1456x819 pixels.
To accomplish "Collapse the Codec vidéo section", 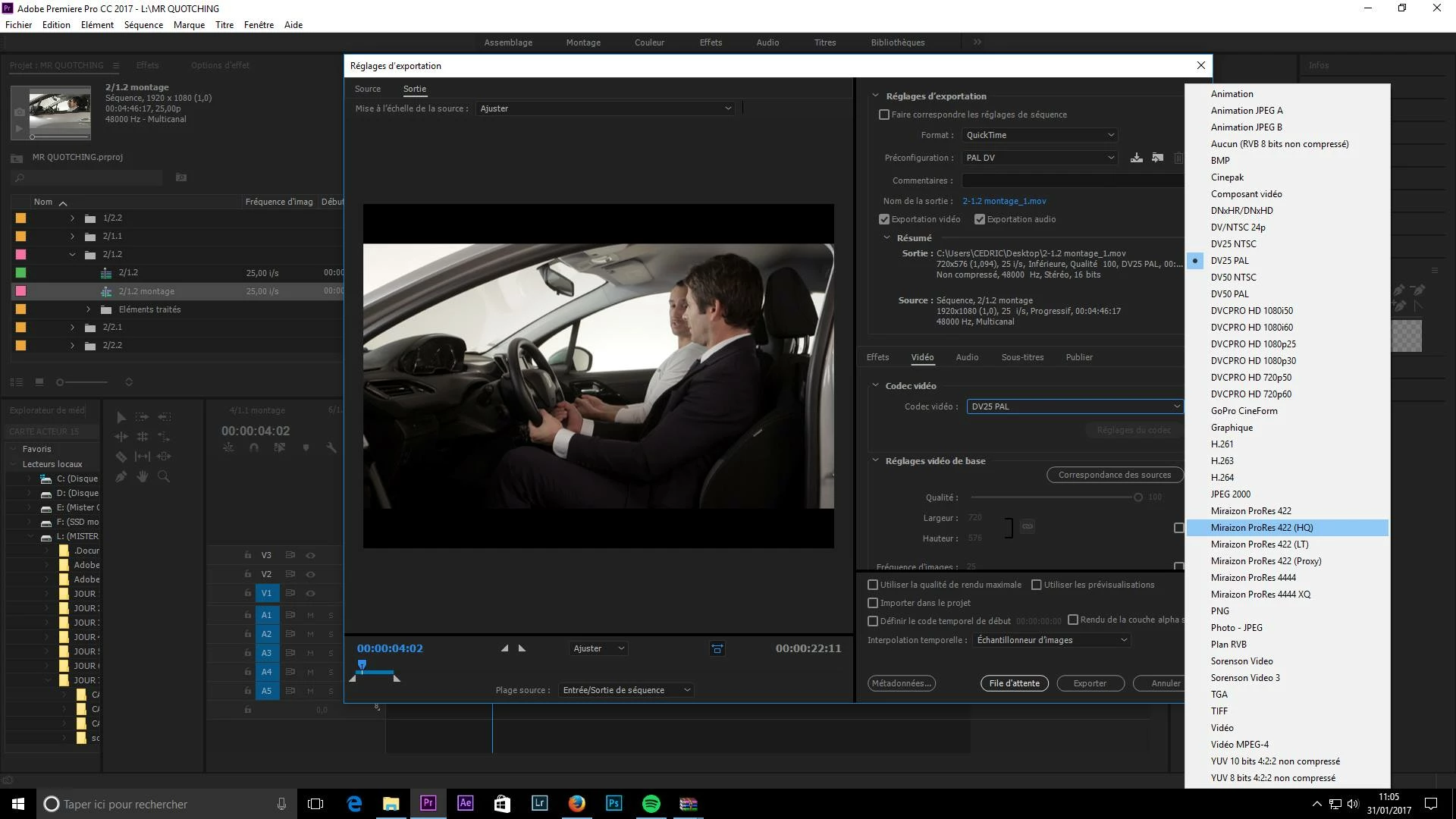I will click(875, 386).
